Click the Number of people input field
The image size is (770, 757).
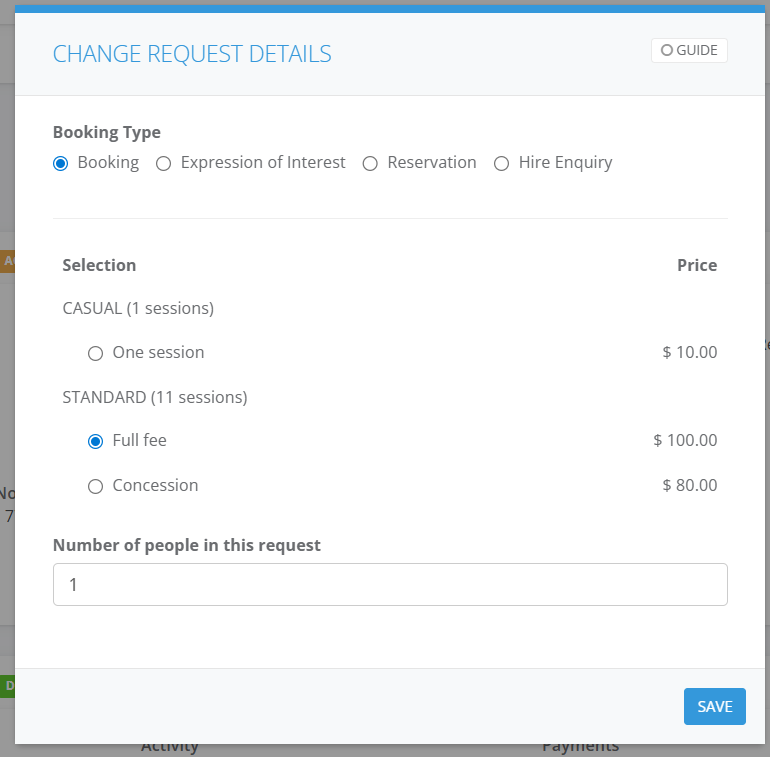(x=390, y=584)
